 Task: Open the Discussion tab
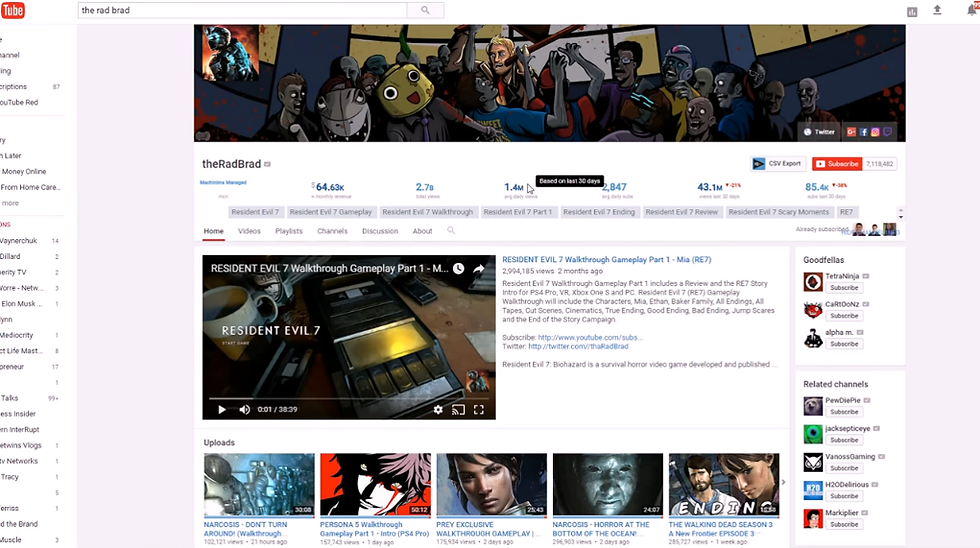click(380, 231)
